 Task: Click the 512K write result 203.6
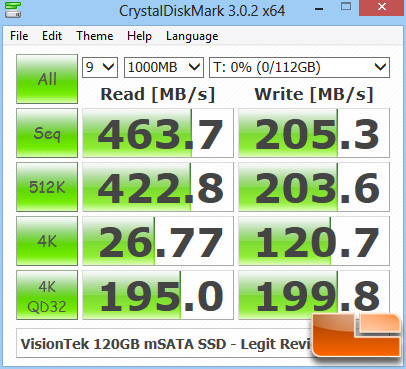pyautogui.click(x=314, y=187)
